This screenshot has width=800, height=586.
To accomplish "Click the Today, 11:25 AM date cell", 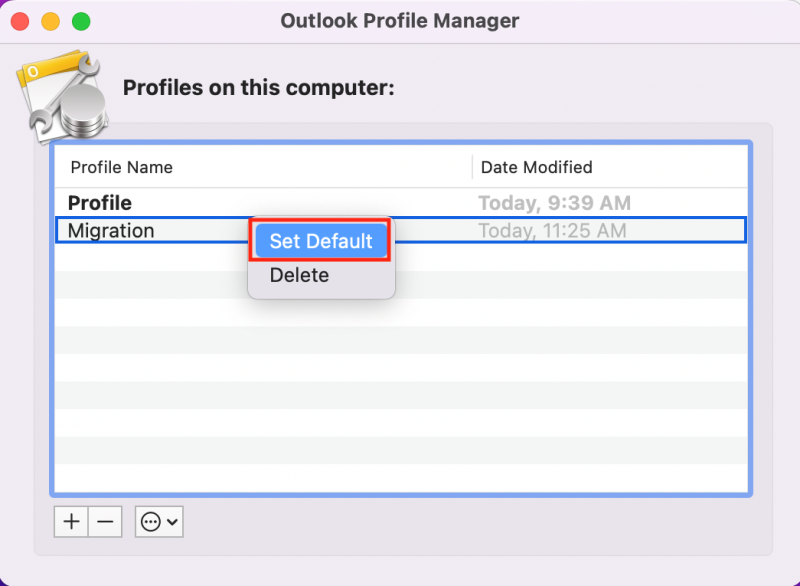I will point(552,231).
